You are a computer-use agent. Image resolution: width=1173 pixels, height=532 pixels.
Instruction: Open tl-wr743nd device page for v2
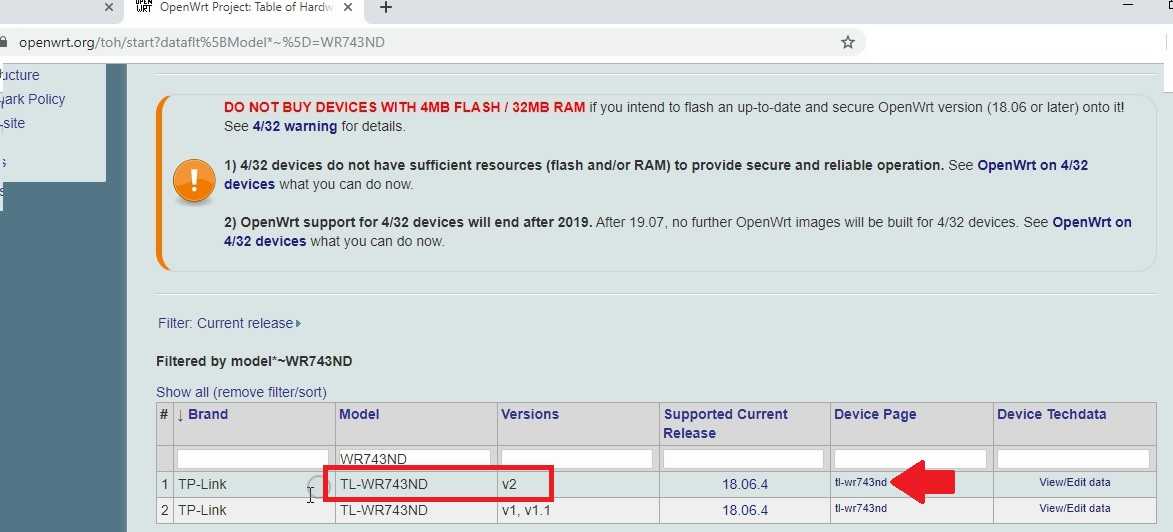coord(861,483)
